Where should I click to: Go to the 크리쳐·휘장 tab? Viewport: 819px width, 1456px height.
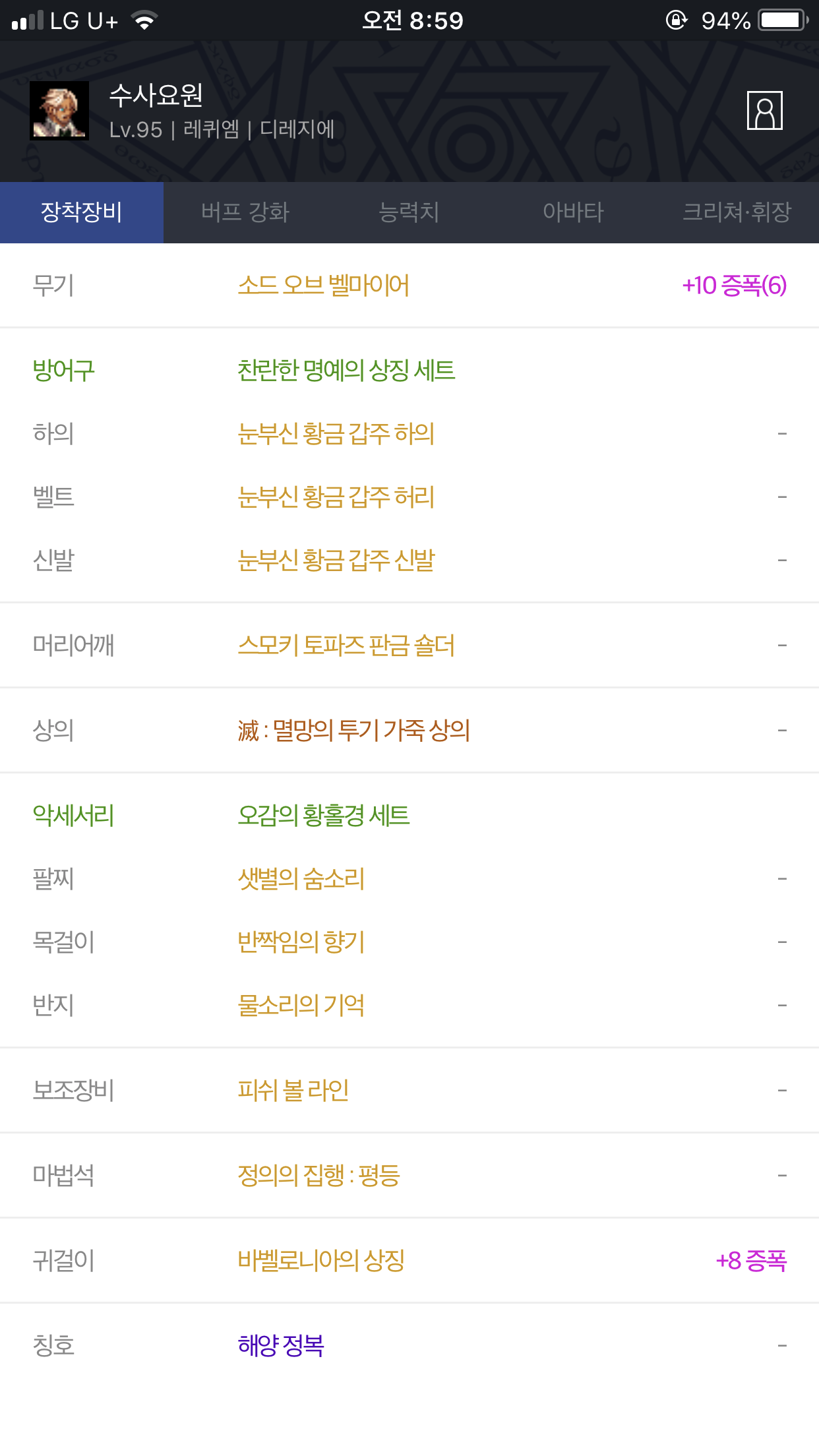[x=737, y=212]
